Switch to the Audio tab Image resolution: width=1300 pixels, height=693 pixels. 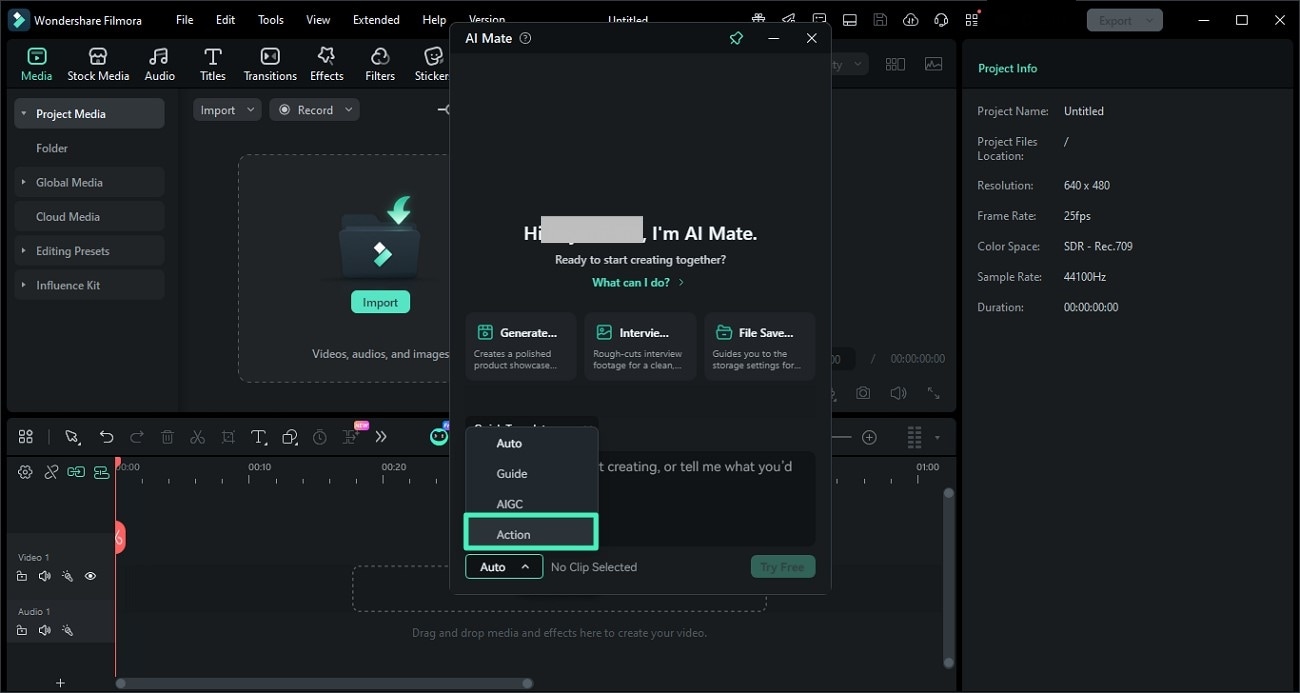pos(159,64)
